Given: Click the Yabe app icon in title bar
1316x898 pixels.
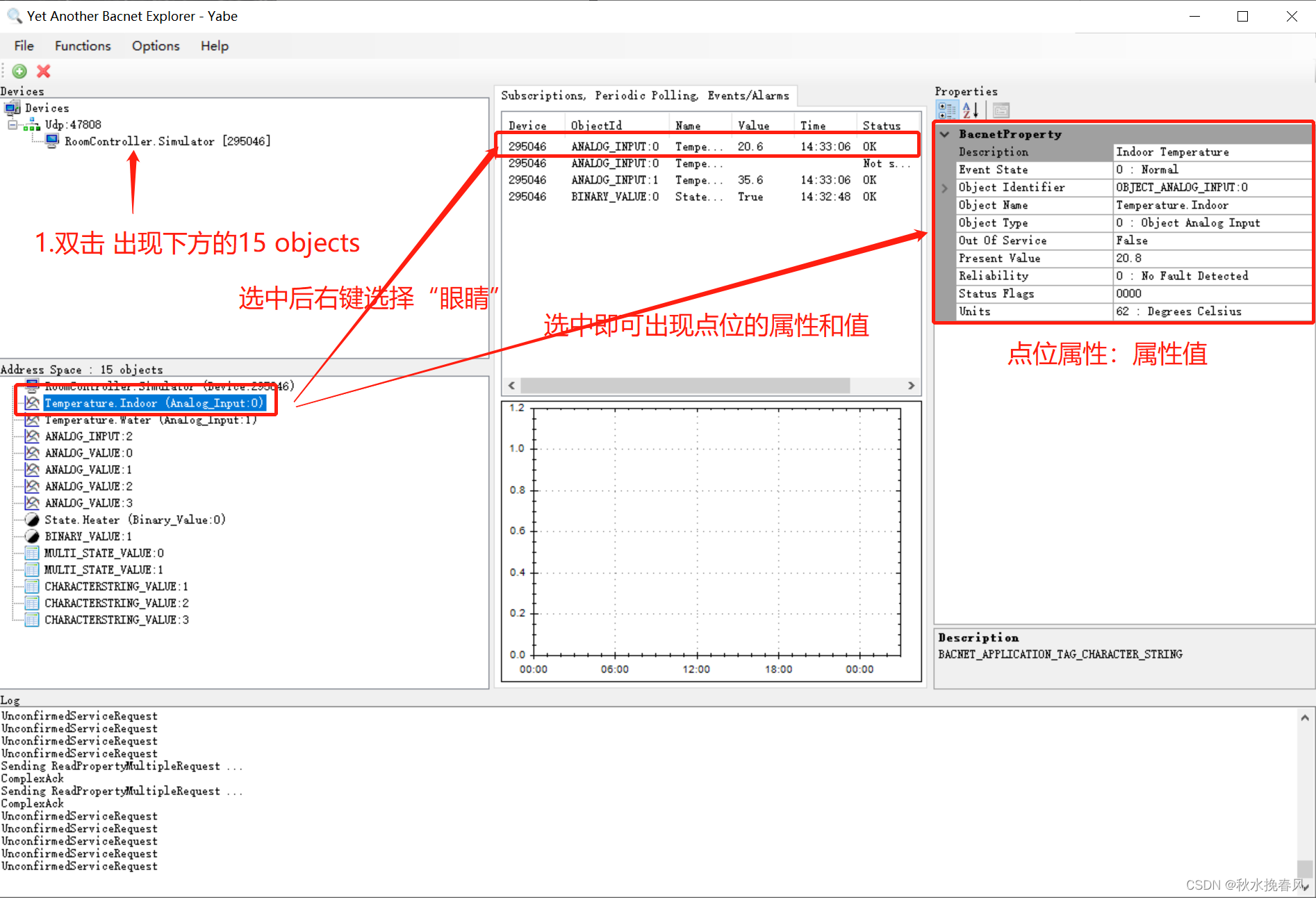Looking at the screenshot, I should click(14, 15).
